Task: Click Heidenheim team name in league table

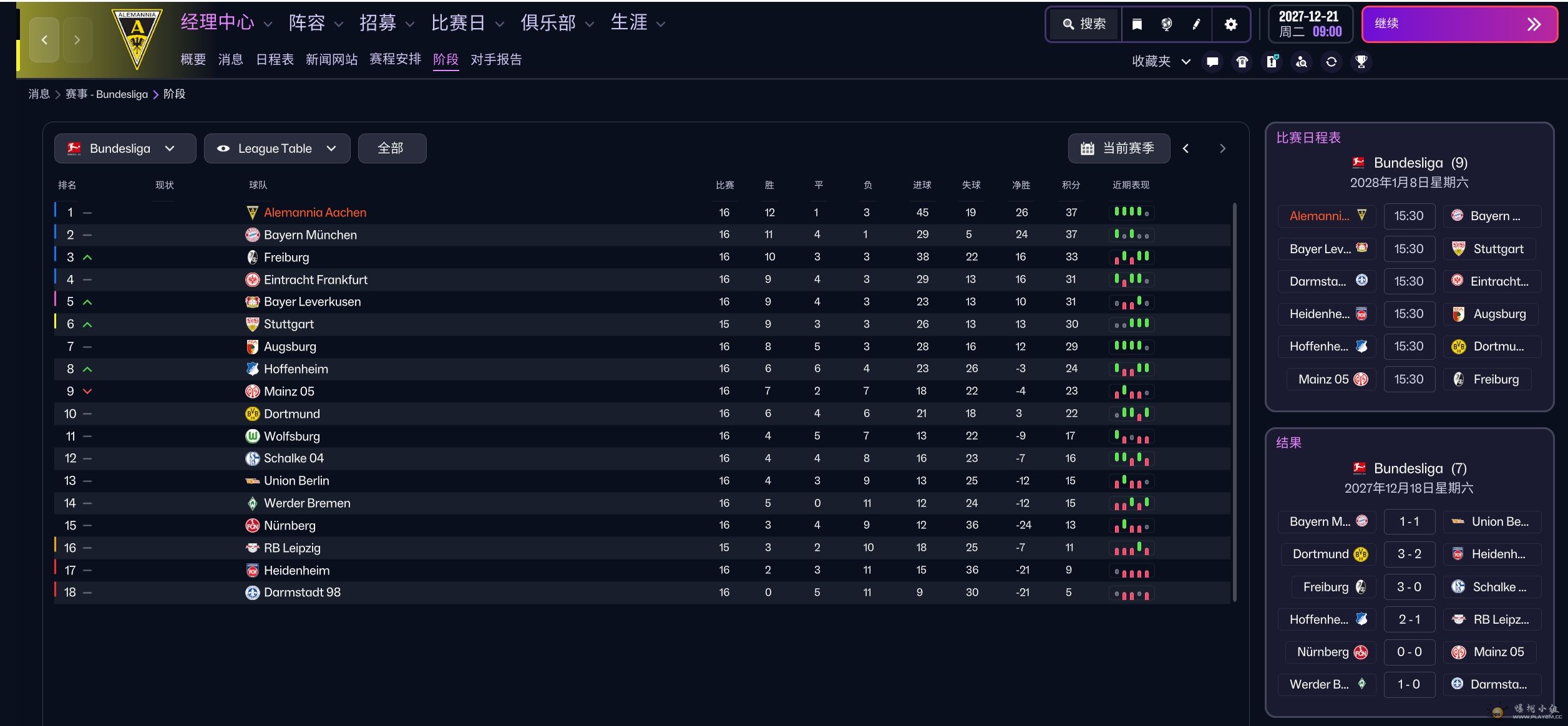Action: coord(296,571)
